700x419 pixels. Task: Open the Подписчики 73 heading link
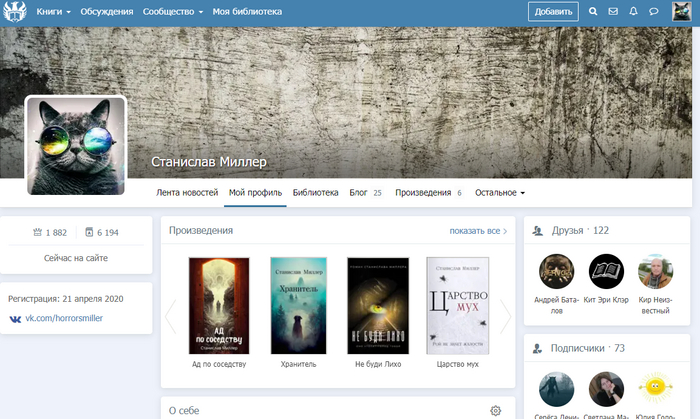588,348
